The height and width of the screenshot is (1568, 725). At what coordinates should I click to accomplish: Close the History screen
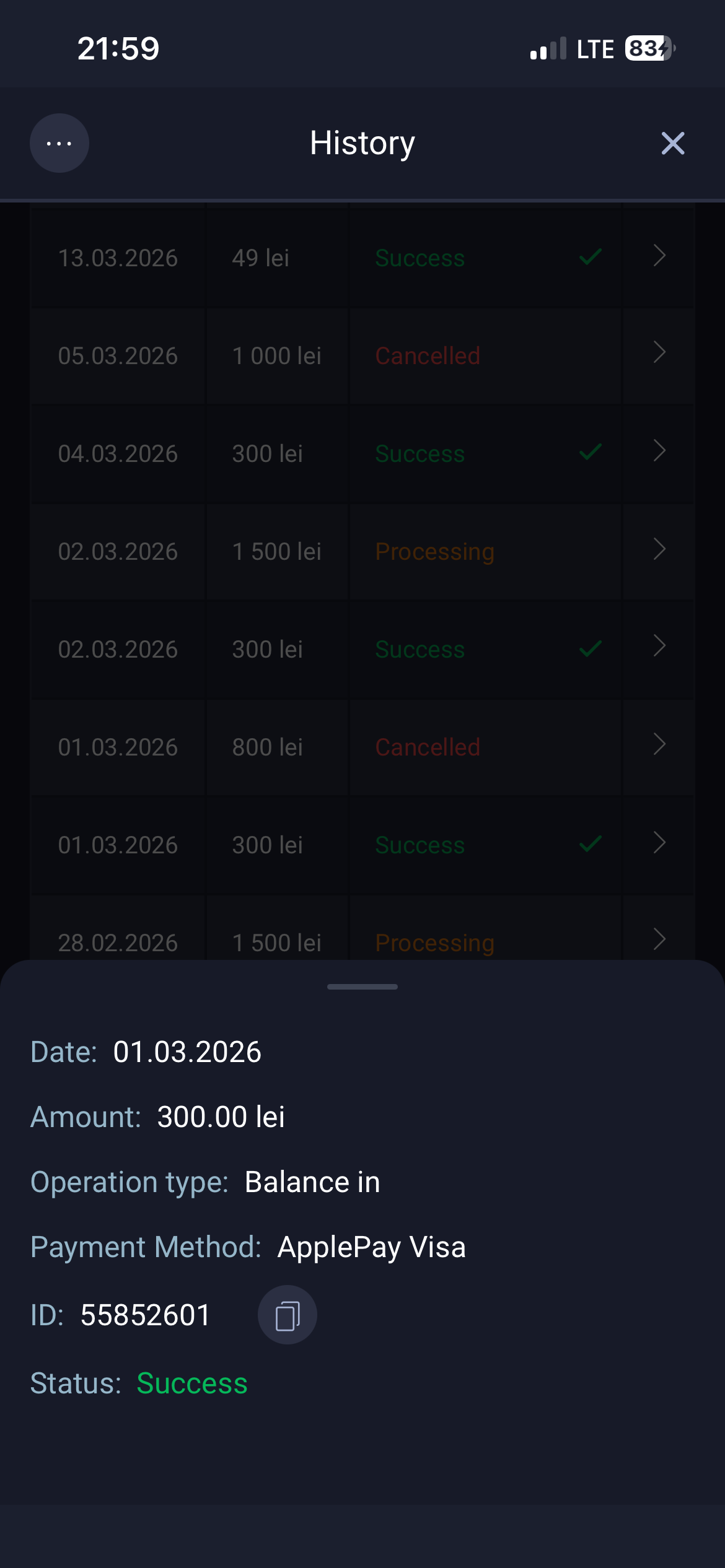672,143
